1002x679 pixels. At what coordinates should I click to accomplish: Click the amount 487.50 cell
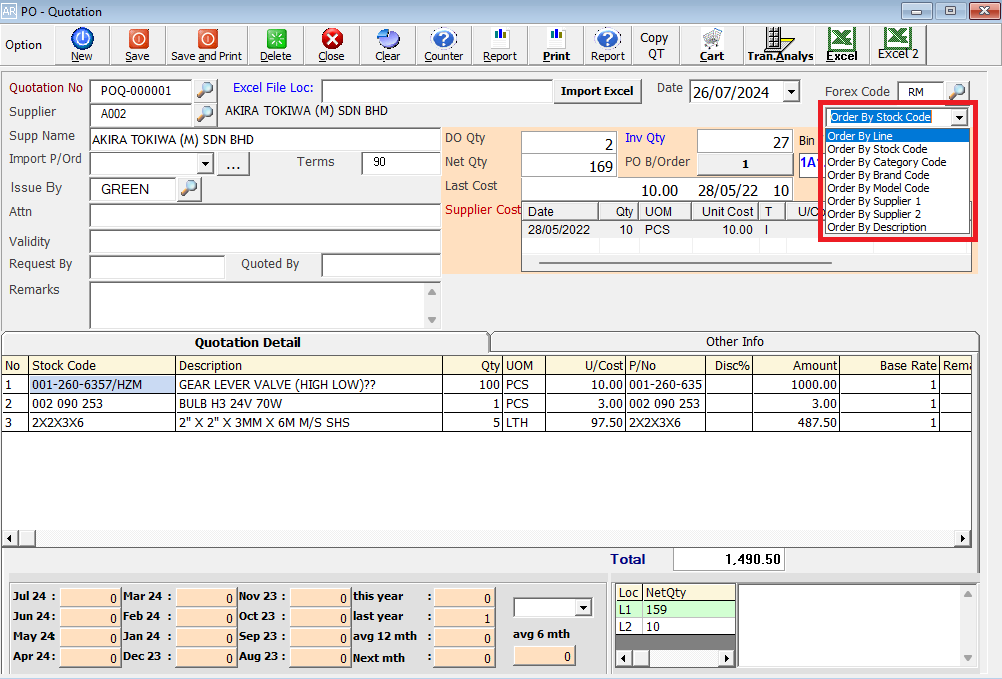796,422
